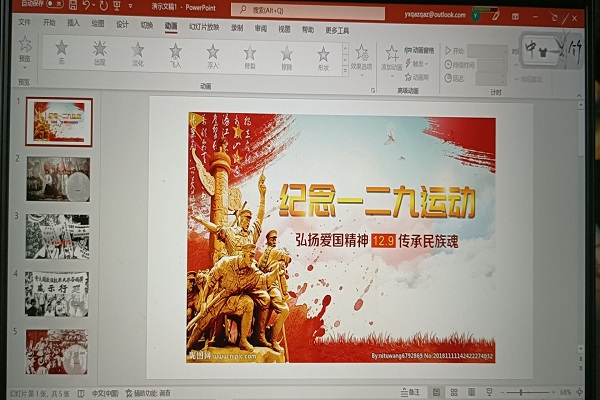
Task: Click the accessibility check status bar text
Action: (x=152, y=393)
